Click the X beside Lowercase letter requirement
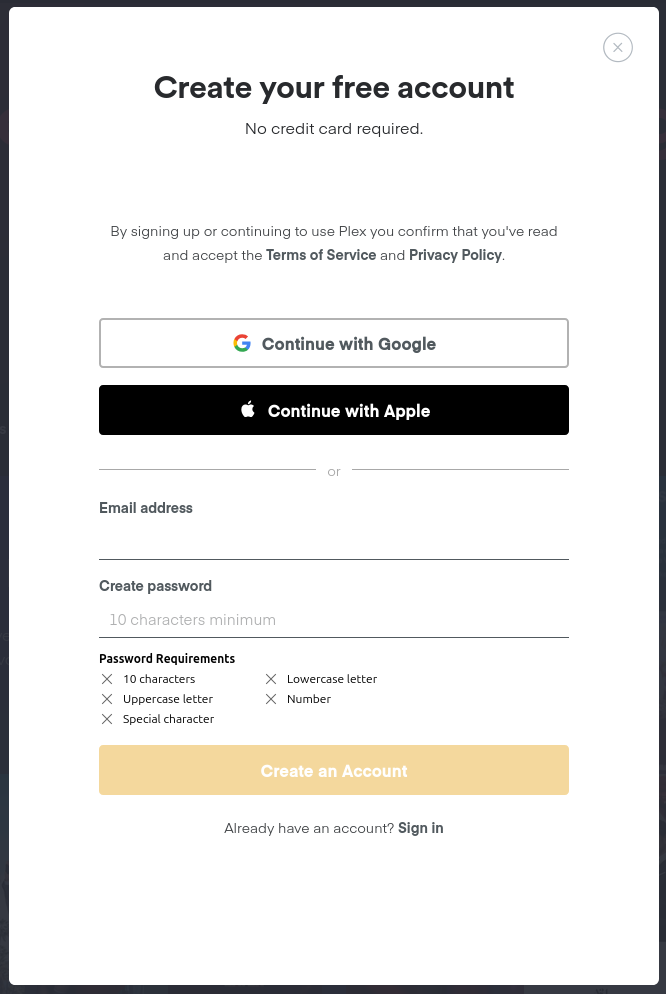The image size is (666, 994). point(271,679)
